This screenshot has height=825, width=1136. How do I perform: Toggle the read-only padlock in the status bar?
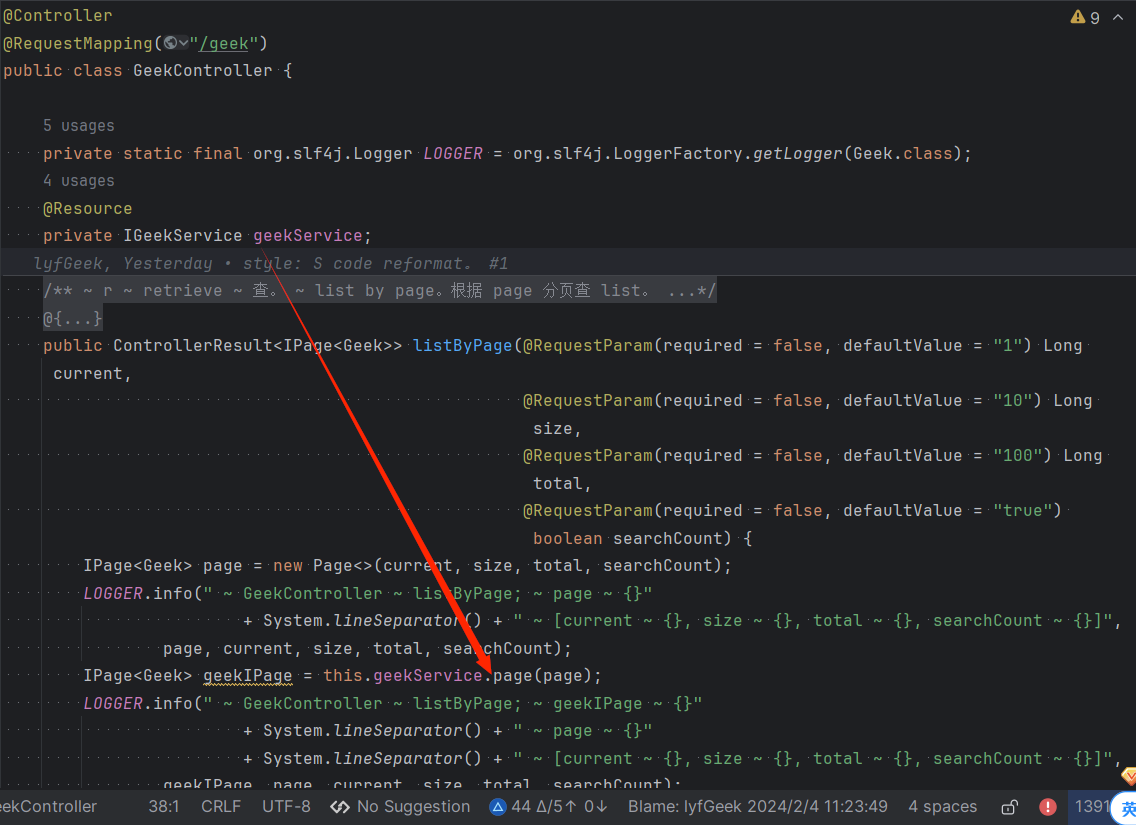point(1008,806)
